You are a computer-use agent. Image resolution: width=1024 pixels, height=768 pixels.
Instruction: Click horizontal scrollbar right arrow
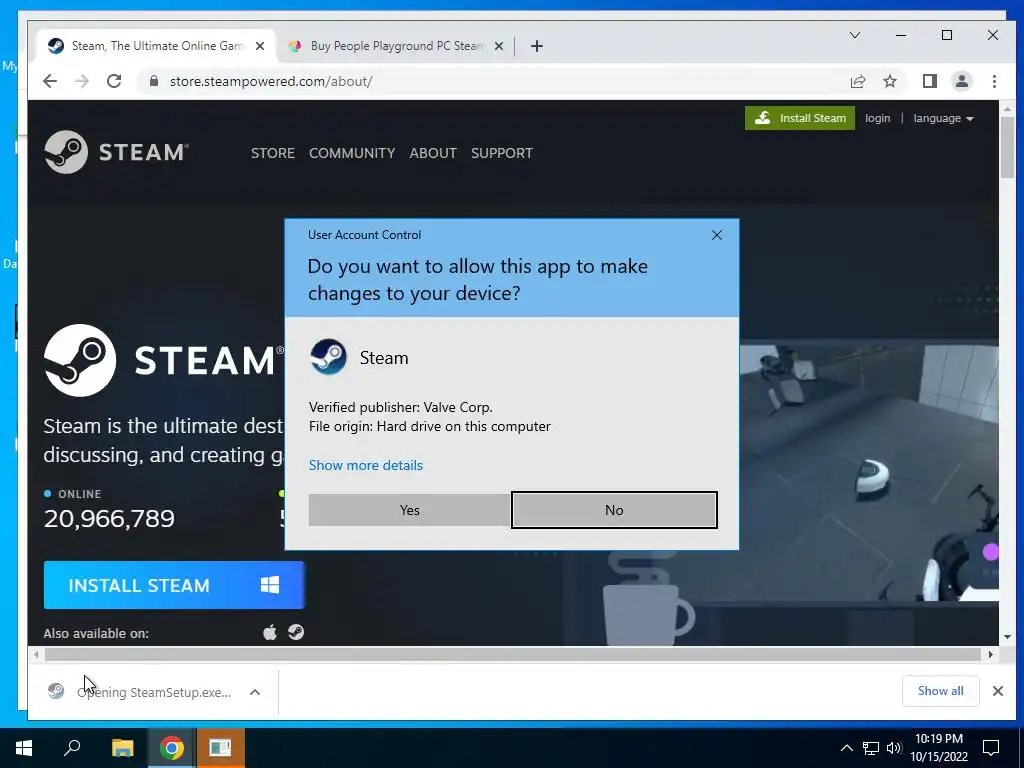point(991,654)
